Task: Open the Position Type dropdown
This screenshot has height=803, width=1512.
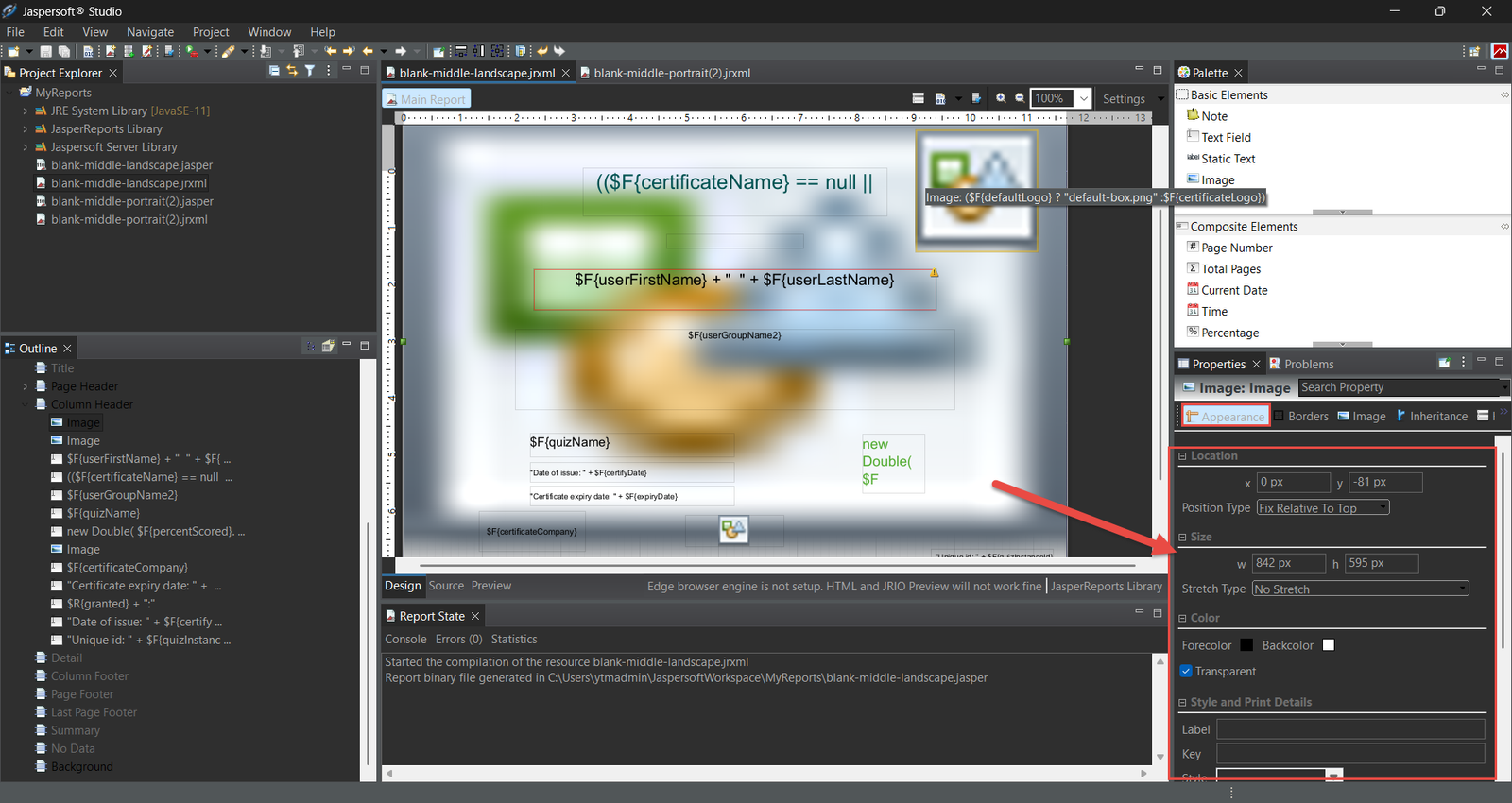Action: pyautogui.click(x=1322, y=508)
